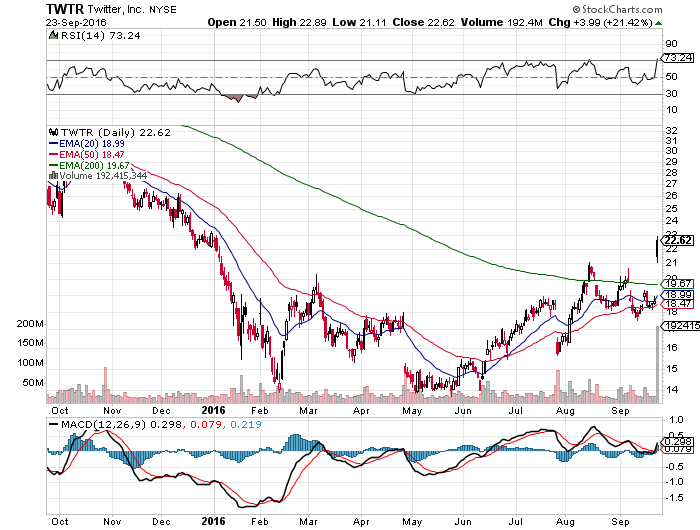Click the 'Volume 192,415,344' legend entry
This screenshot has height=530, width=700.
tap(103, 175)
